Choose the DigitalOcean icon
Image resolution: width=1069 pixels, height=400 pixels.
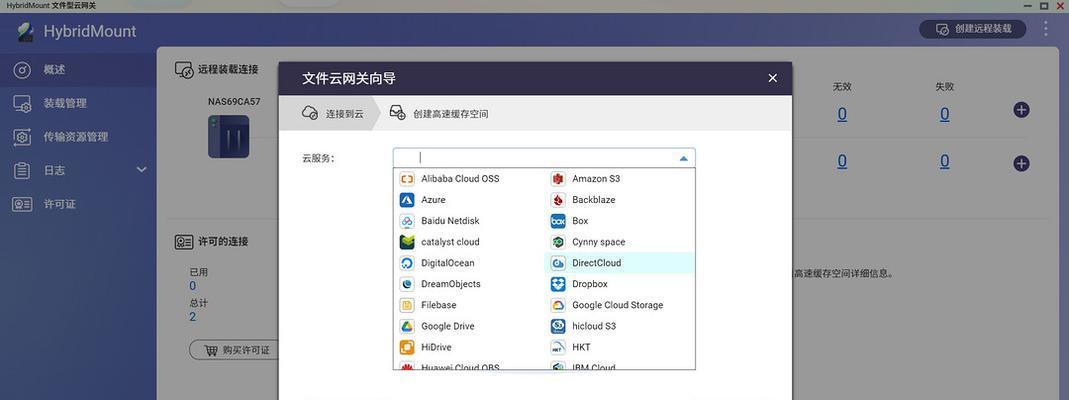(x=407, y=263)
